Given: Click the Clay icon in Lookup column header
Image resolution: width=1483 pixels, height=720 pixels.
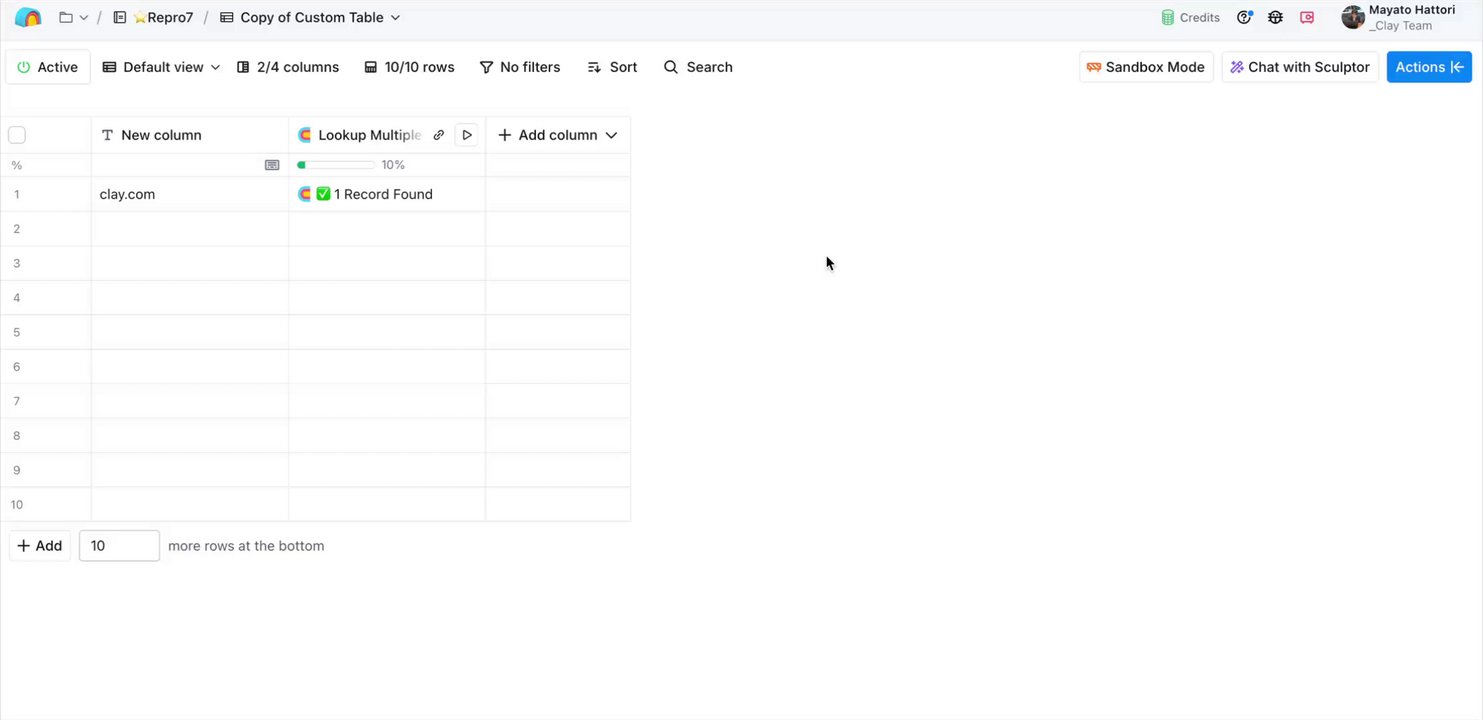Looking at the screenshot, I should [x=305, y=135].
